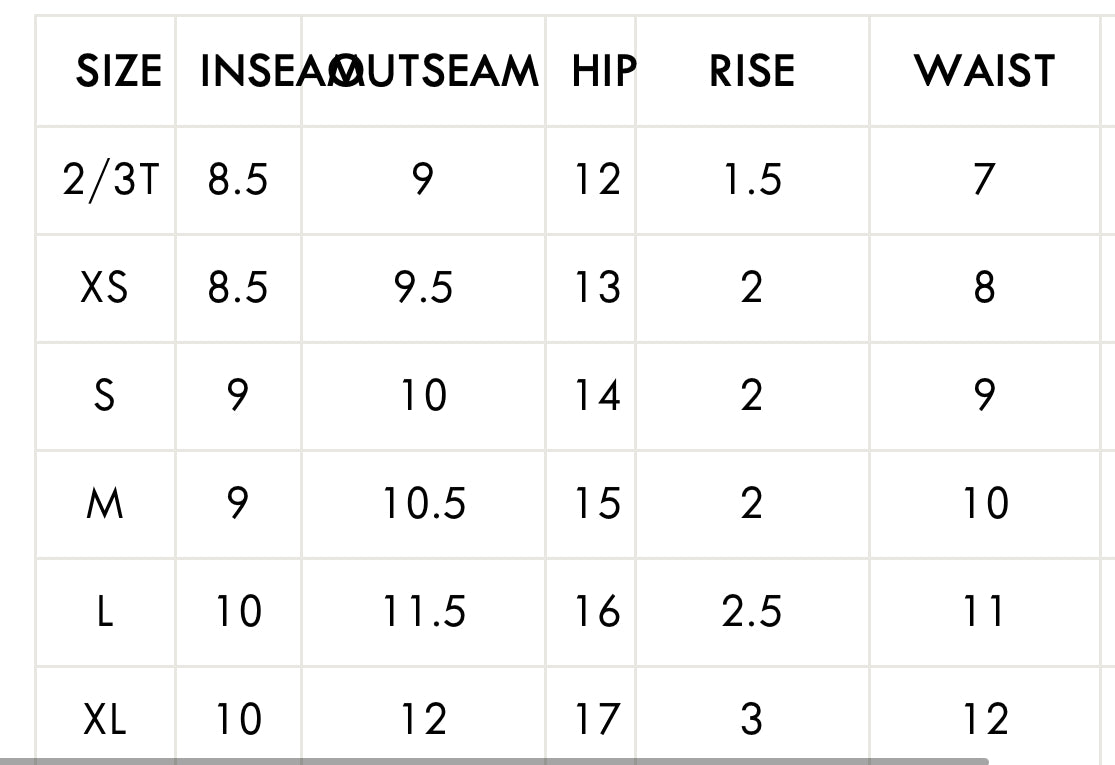
Task: Click waist value 11 for L
Action: (984, 612)
